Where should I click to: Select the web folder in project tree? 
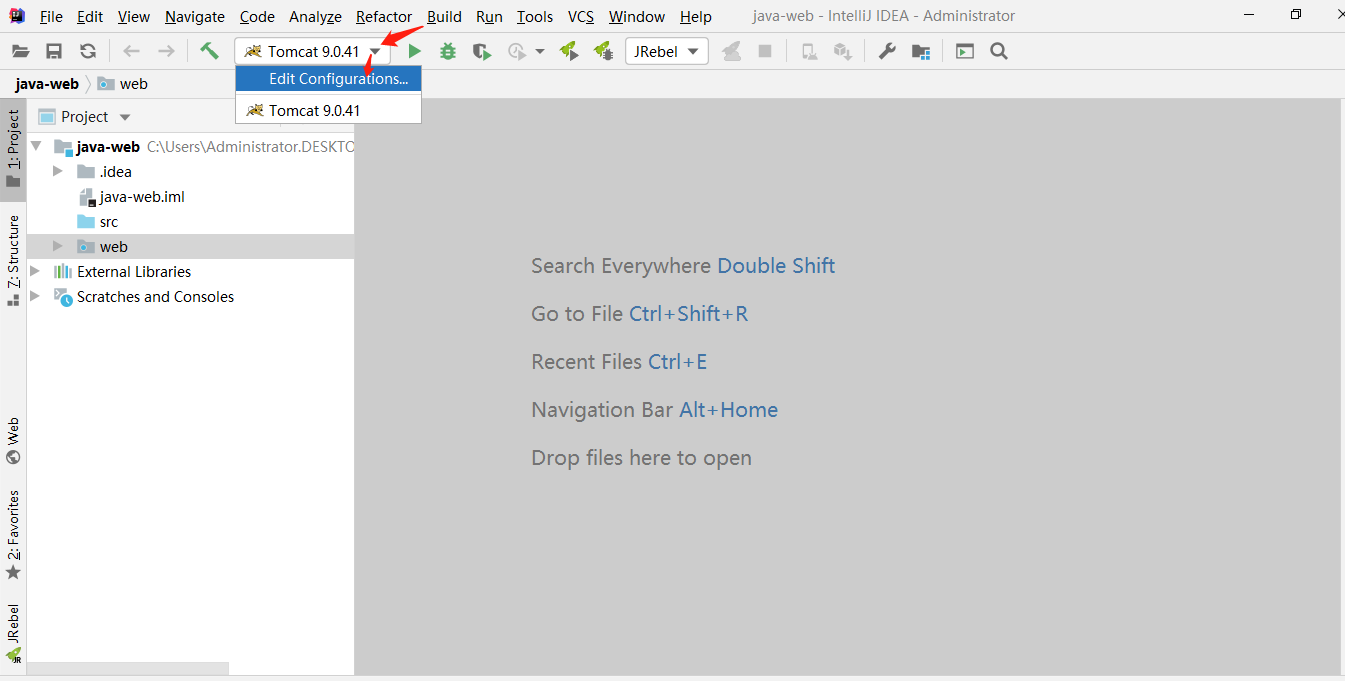coord(190,246)
